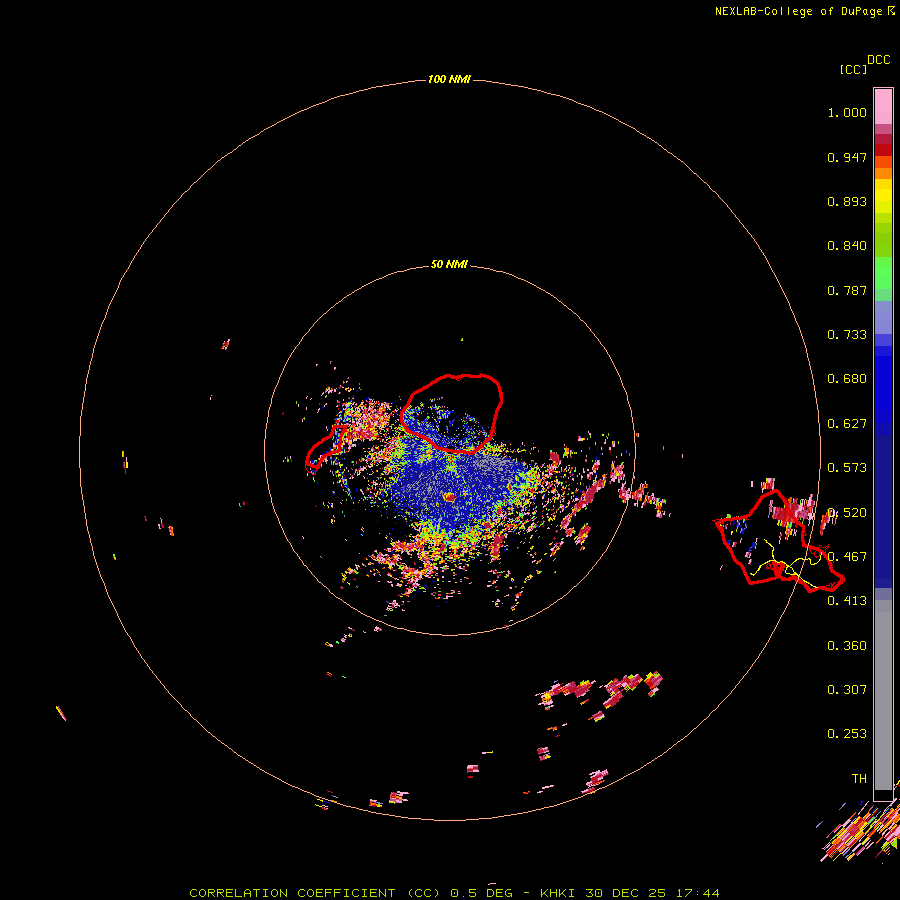
Task: Click the 1.000 scale value
Action: [x=847, y=112]
